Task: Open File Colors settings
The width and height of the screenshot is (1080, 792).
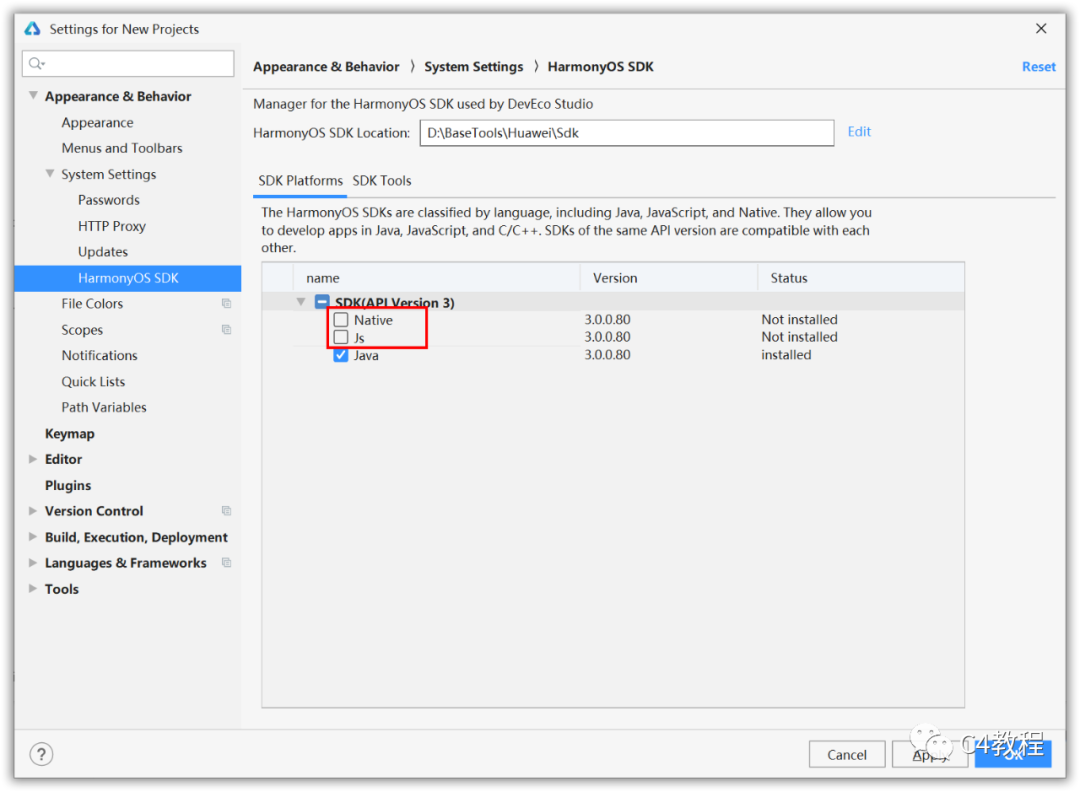Action: click(x=92, y=303)
